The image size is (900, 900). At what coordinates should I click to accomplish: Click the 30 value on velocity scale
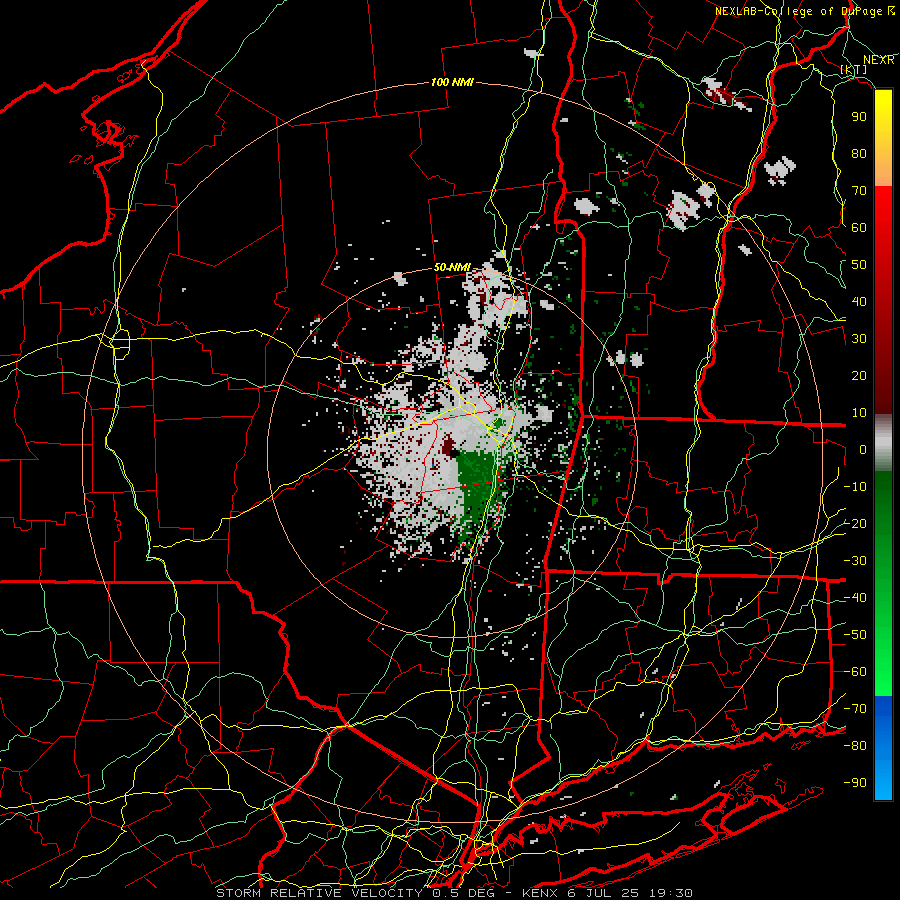coord(859,339)
